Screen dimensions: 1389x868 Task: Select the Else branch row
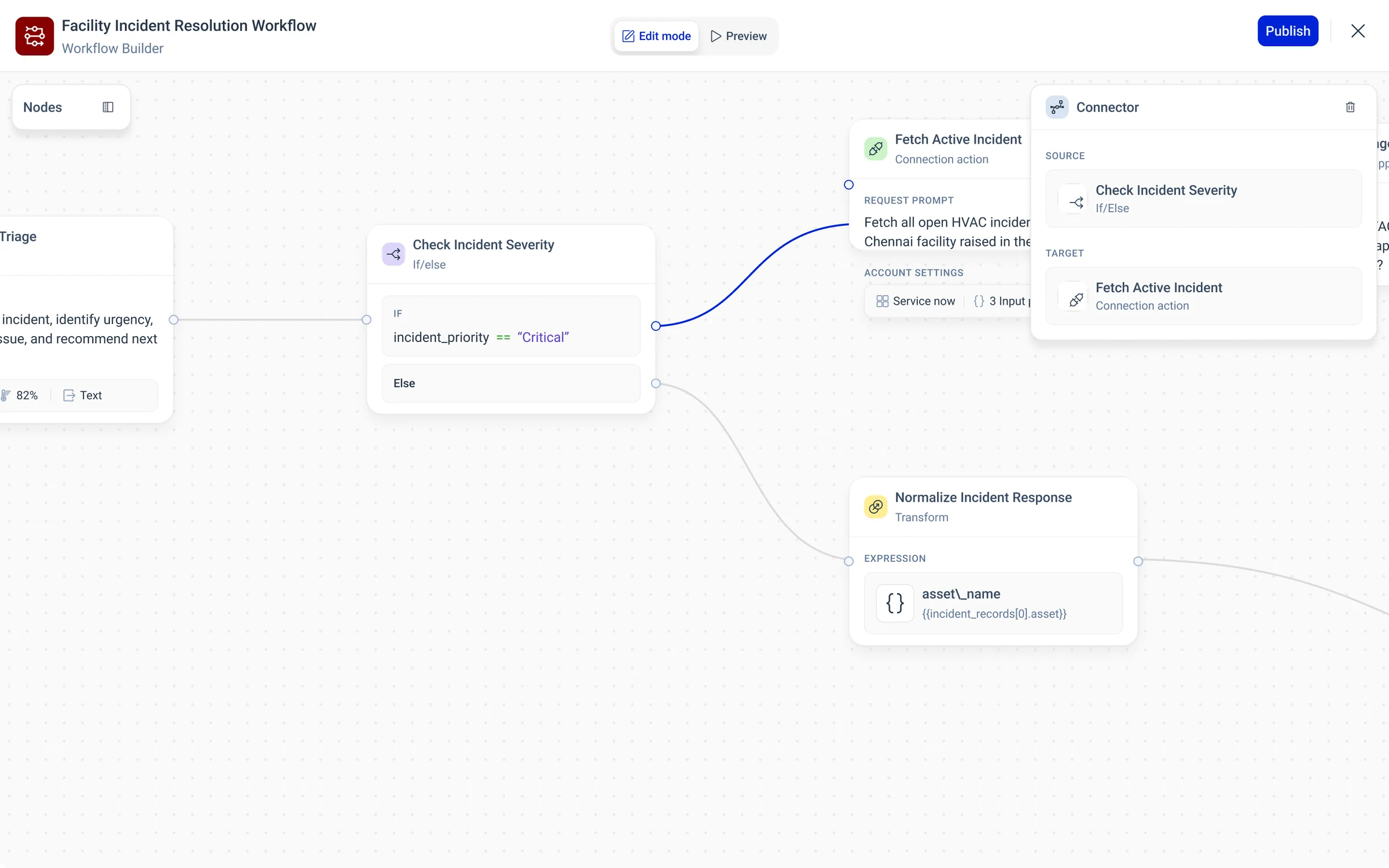coord(511,383)
